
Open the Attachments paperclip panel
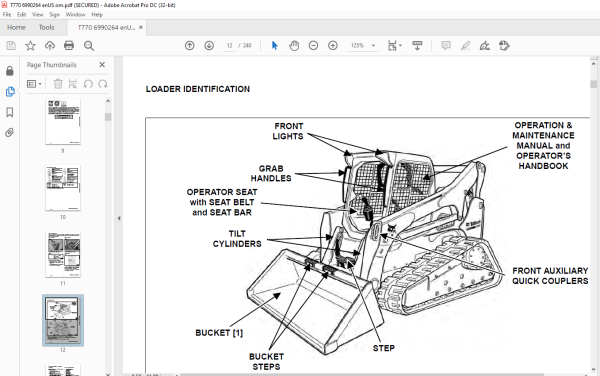pos(10,133)
